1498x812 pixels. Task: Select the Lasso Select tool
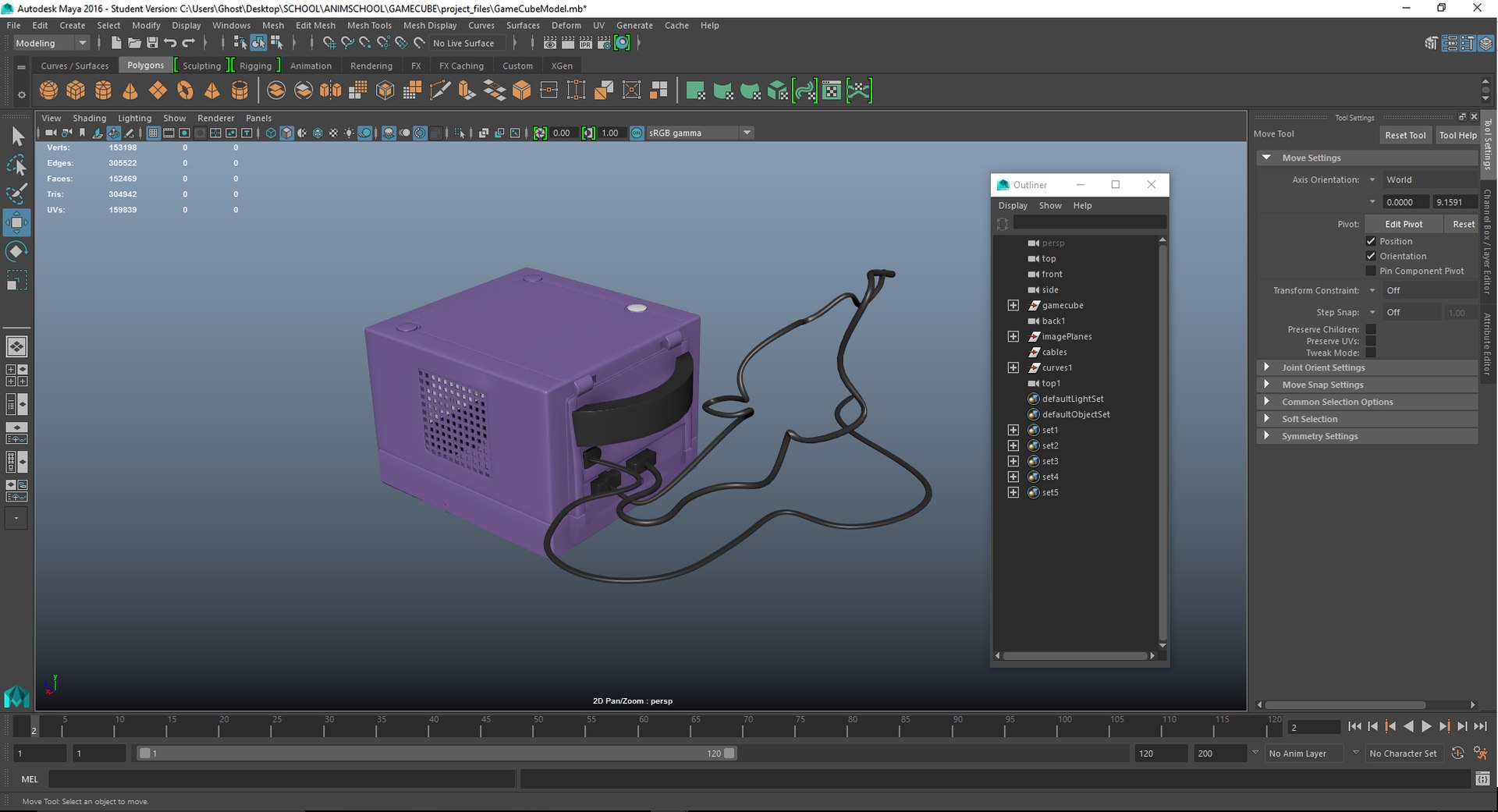pos(16,165)
